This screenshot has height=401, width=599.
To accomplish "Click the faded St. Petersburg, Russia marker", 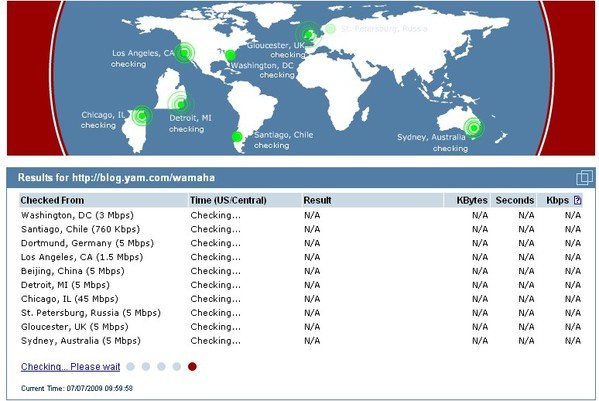I will 330,29.
